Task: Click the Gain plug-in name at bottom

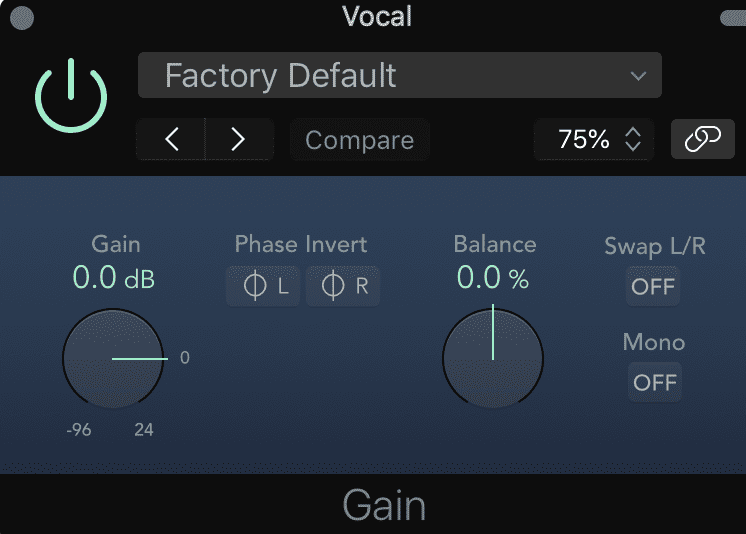Action: (x=384, y=505)
